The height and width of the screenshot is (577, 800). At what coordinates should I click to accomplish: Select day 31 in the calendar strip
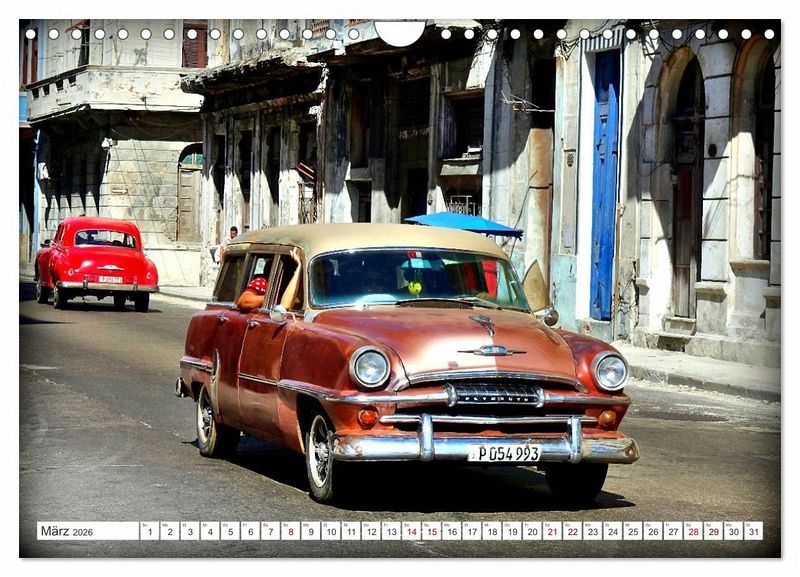(x=754, y=531)
